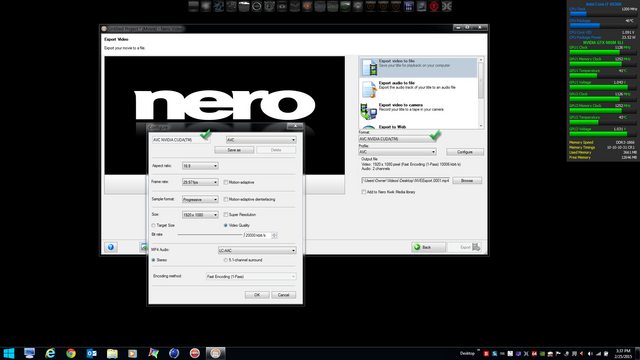Open the Format dropdown showing AVC NVIDIA CUDA
Image resolution: width=640 pixels, height=360 pixels.
(x=398, y=139)
